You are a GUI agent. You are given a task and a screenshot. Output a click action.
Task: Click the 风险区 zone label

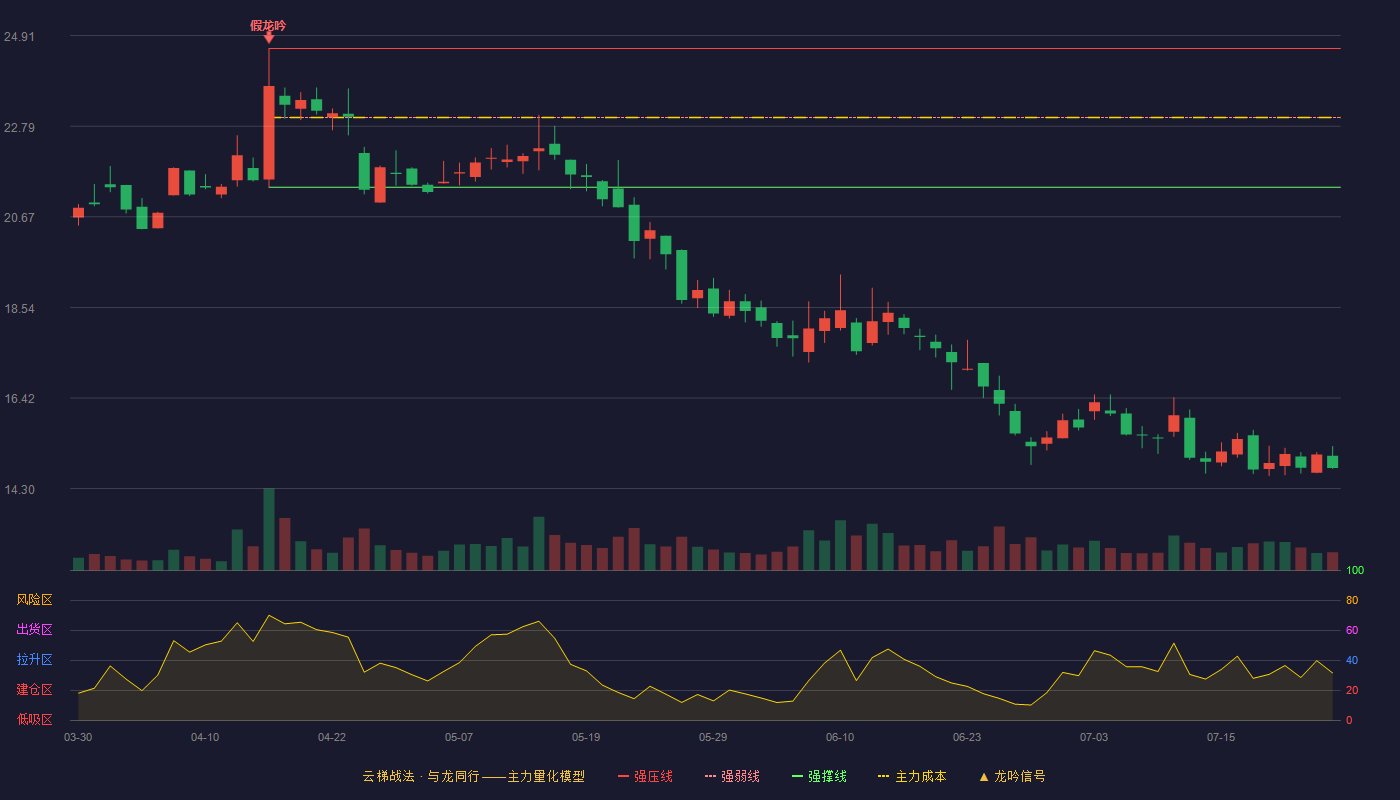click(34, 600)
